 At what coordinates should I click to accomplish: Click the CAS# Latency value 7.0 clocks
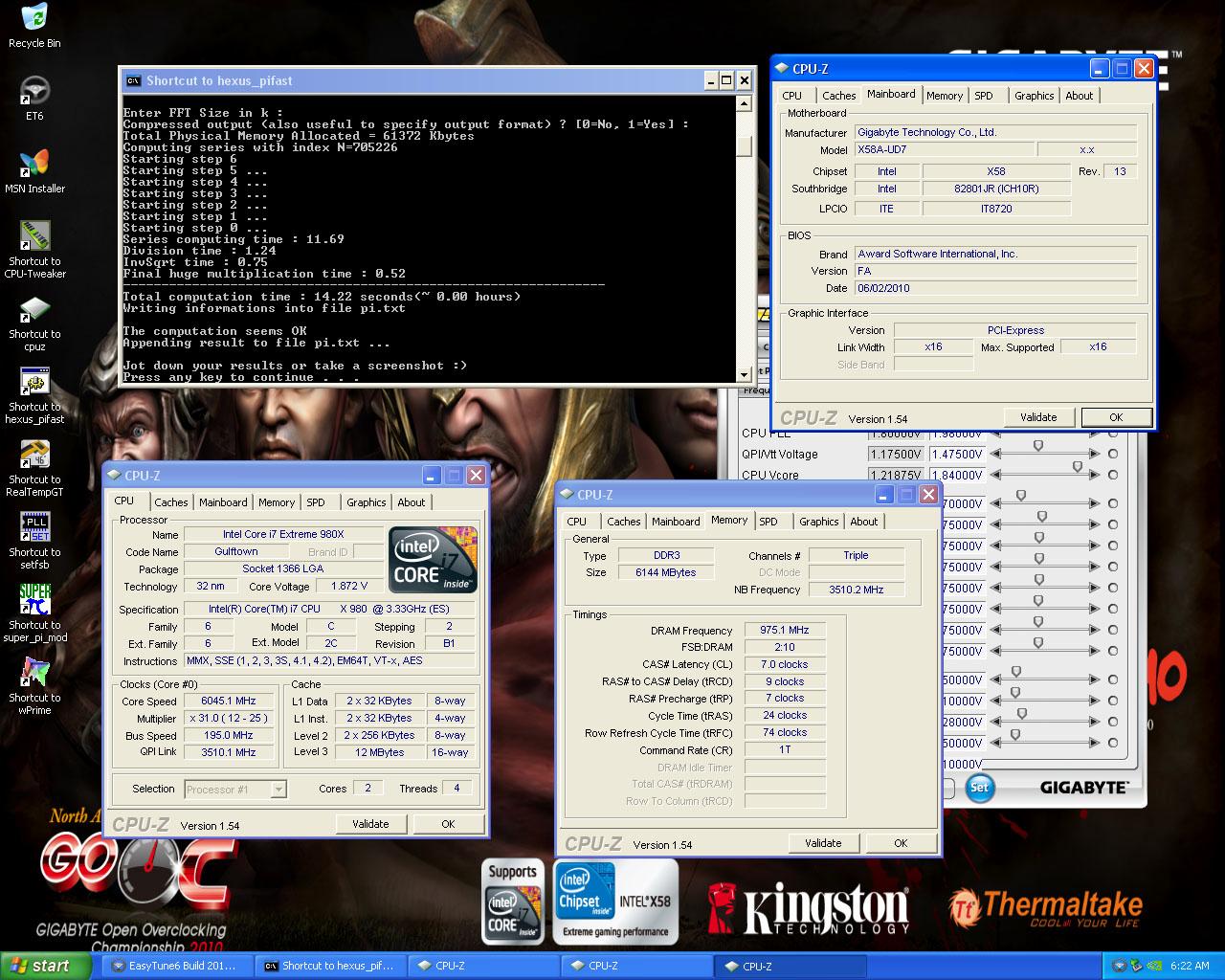(785, 664)
